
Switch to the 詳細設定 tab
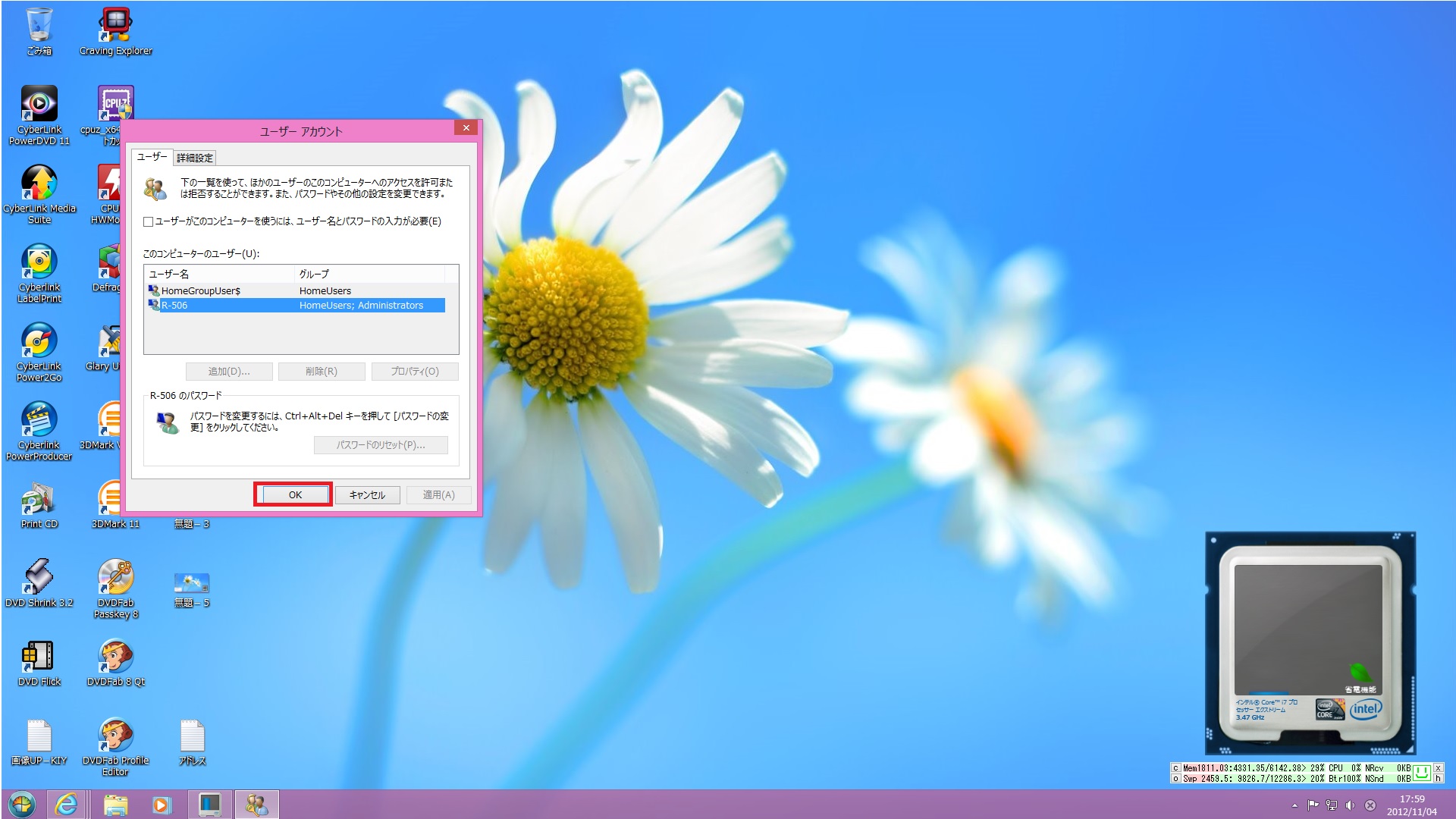[195, 158]
